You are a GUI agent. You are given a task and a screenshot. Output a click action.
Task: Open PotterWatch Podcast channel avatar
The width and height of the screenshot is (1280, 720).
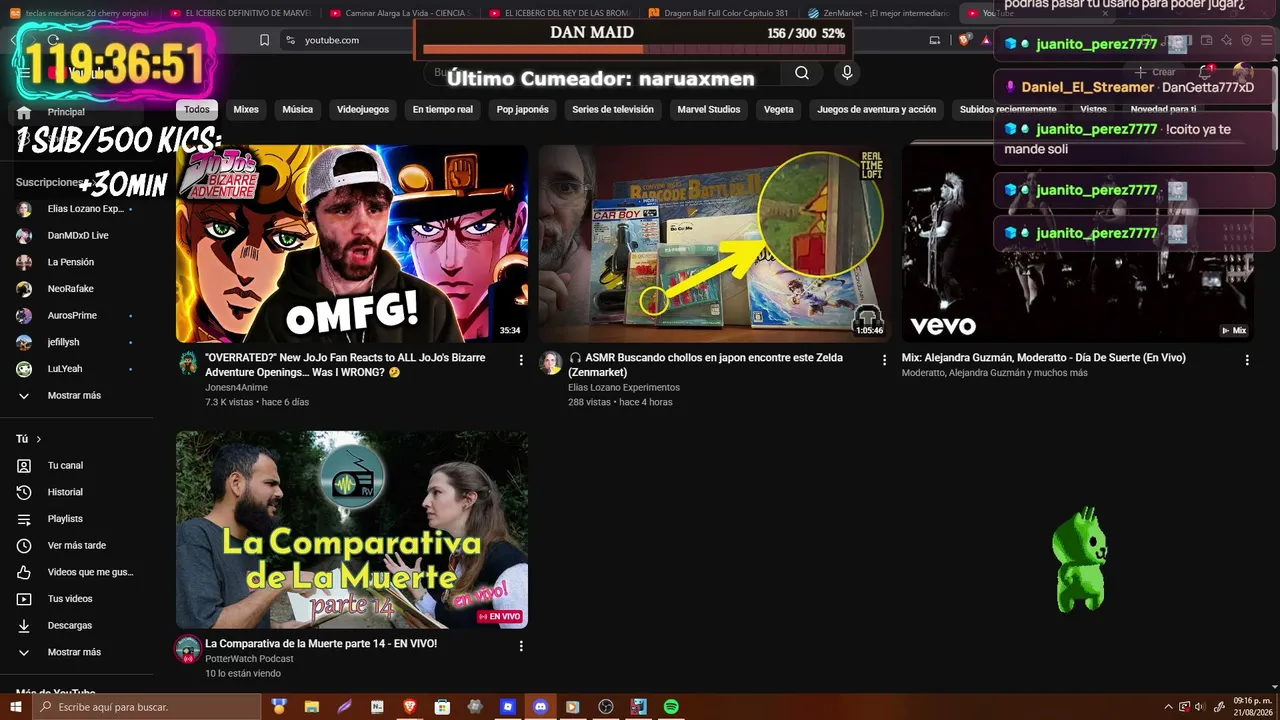click(188, 649)
